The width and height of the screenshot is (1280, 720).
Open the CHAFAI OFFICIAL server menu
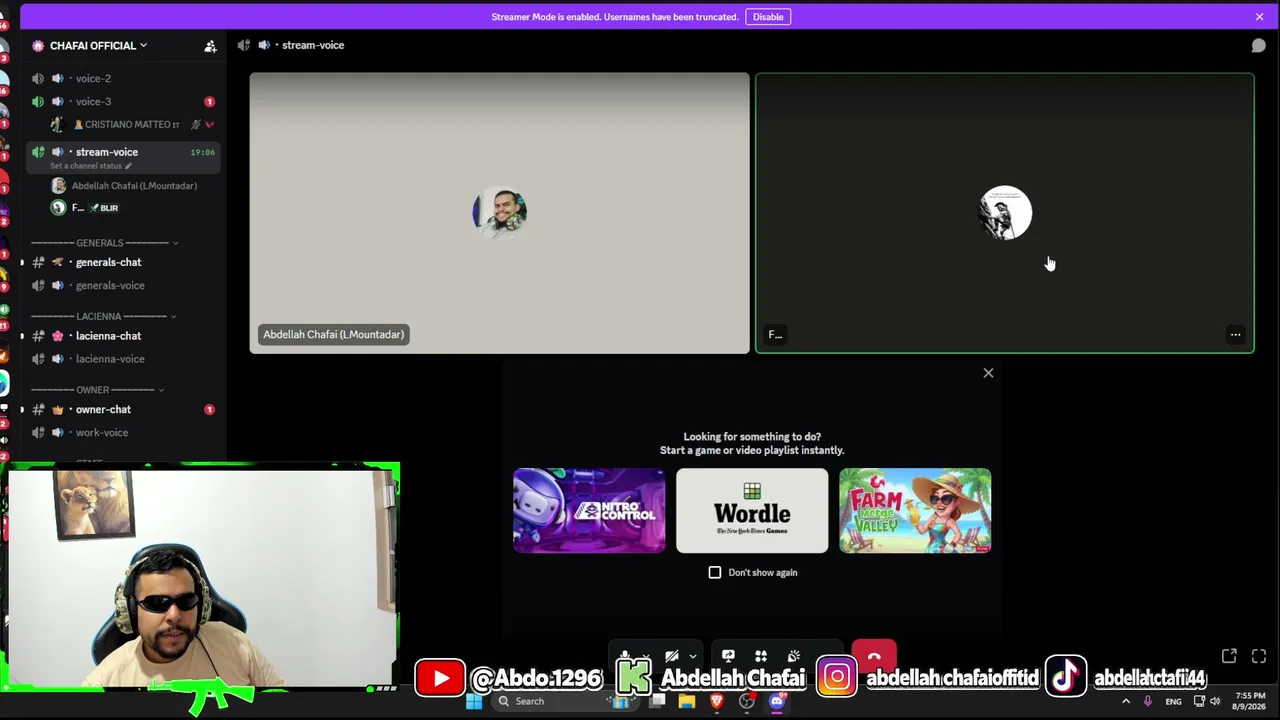coord(92,46)
